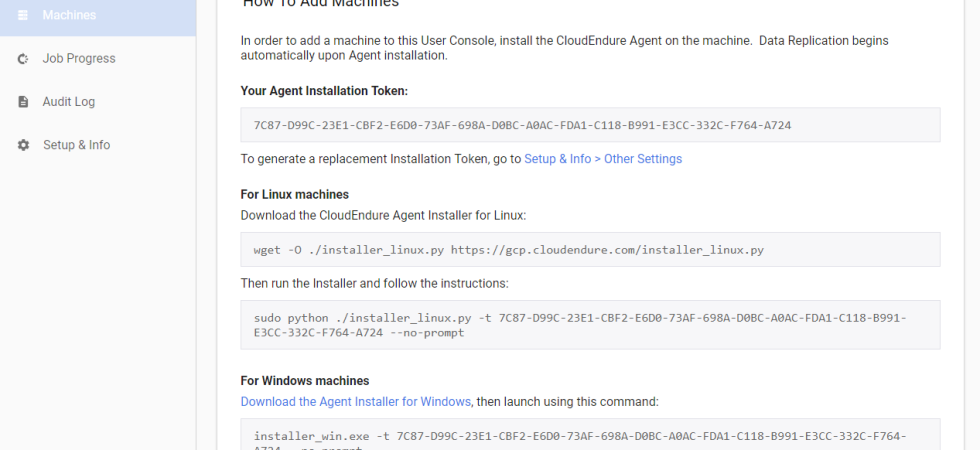
Task: Click the installer_win.exe command box
Action: pos(590,434)
